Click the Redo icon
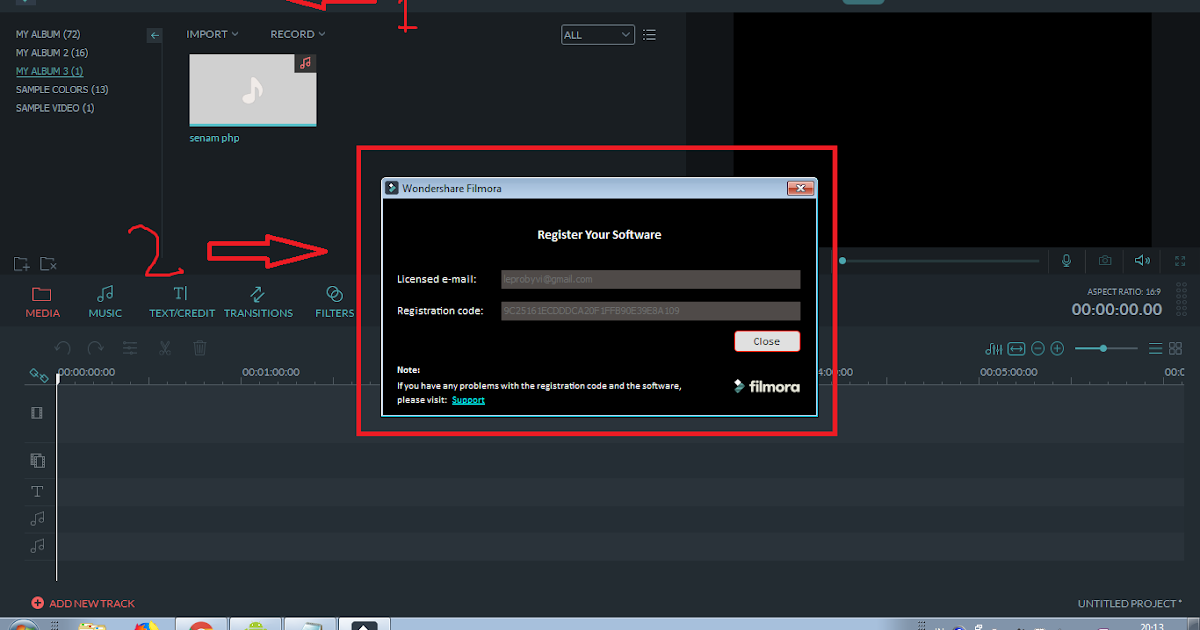Viewport: 1200px width, 630px height. (96, 348)
